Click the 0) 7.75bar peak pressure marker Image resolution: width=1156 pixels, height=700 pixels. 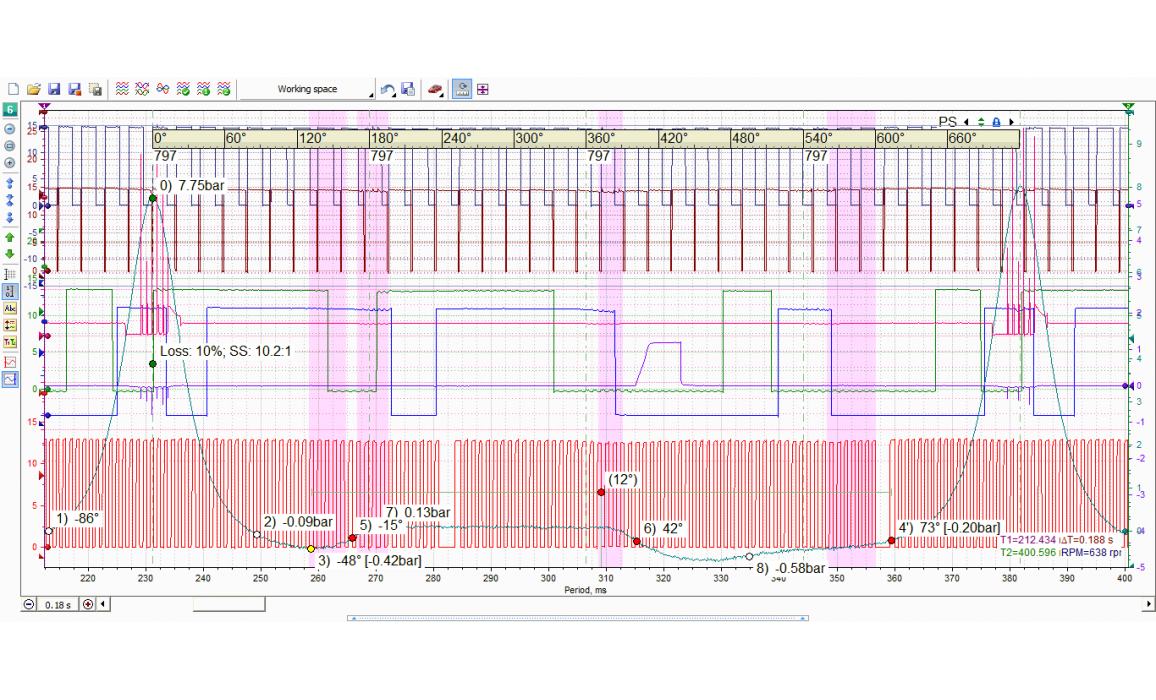point(153,198)
